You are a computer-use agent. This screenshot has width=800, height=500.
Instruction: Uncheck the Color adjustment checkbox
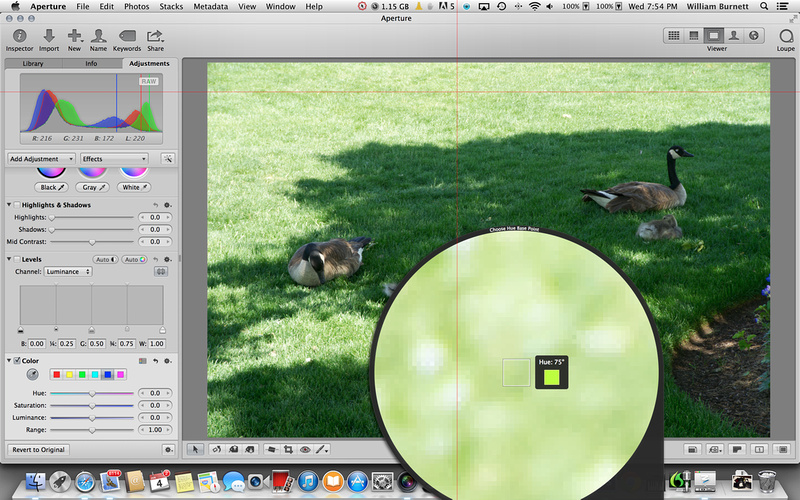pos(17,361)
